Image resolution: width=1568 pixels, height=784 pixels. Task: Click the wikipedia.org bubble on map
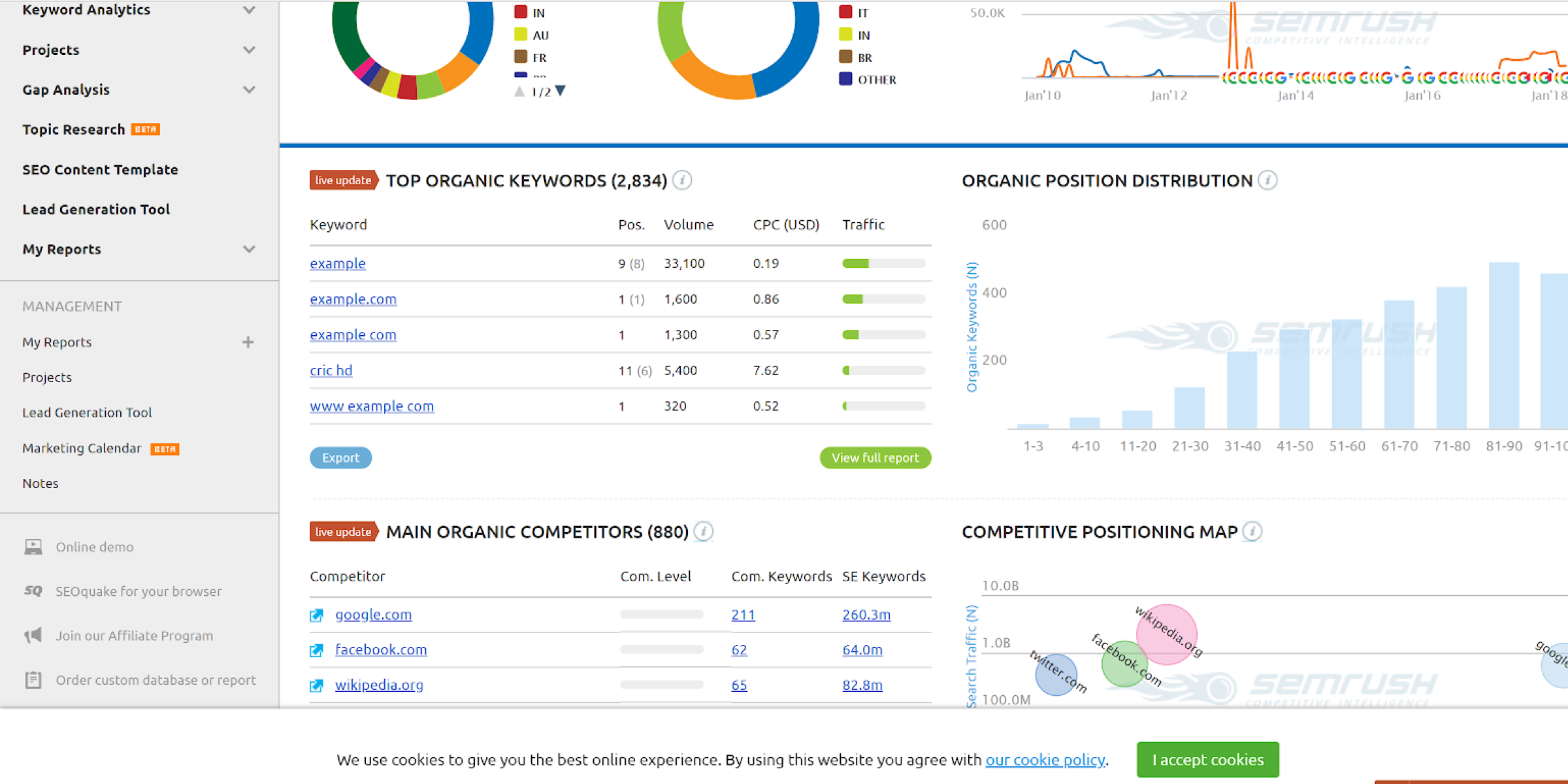tap(1167, 634)
